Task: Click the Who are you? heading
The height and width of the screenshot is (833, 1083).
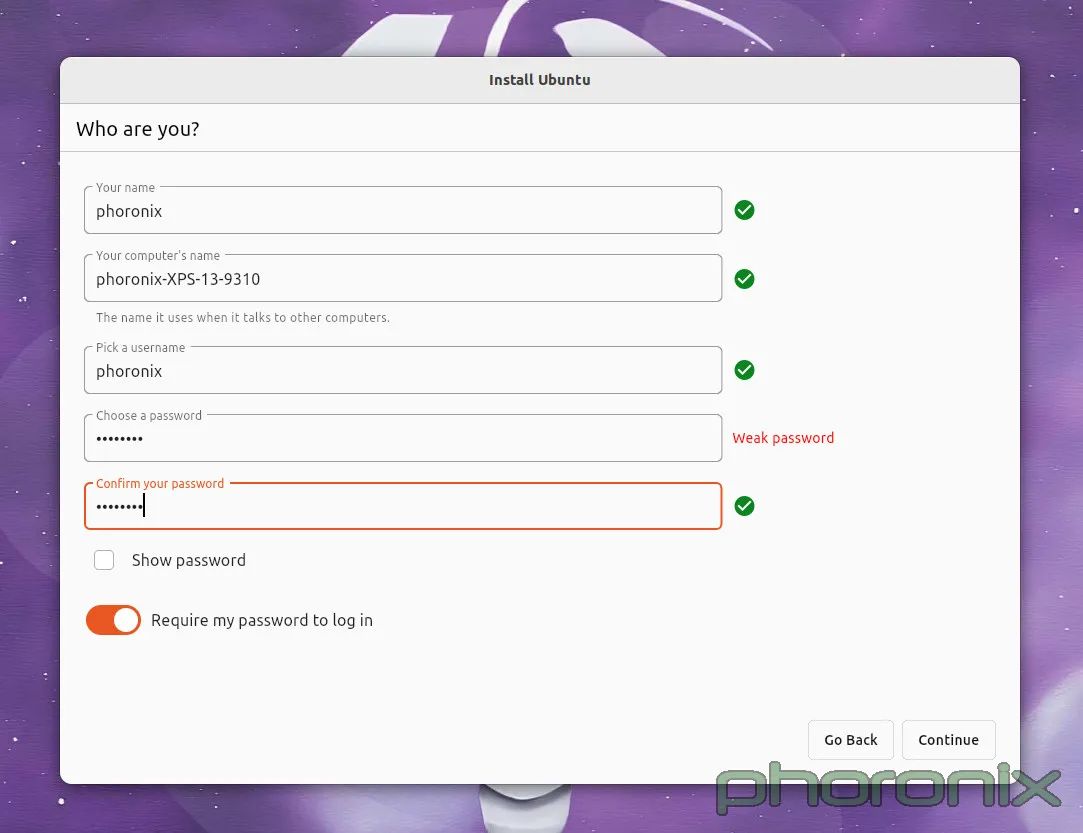Action: coord(137,129)
